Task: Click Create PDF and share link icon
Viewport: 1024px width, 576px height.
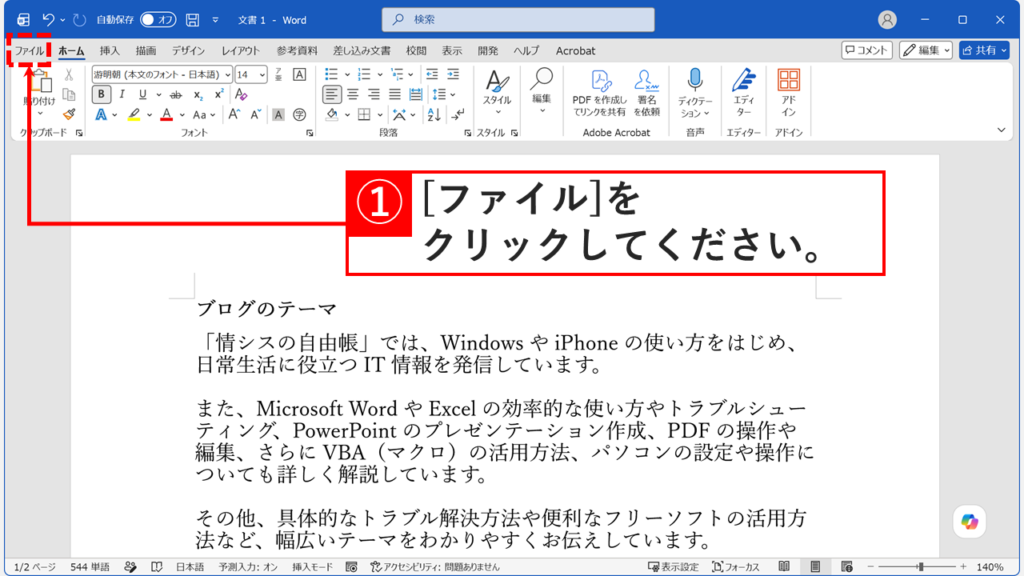Action: [x=599, y=93]
